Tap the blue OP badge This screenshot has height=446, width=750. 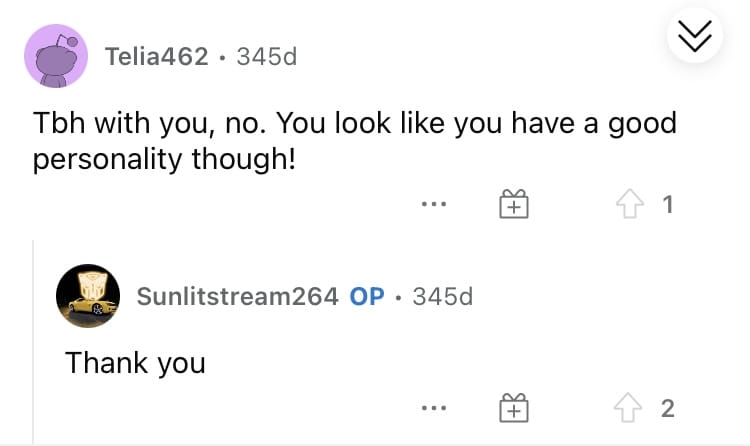[x=367, y=296]
